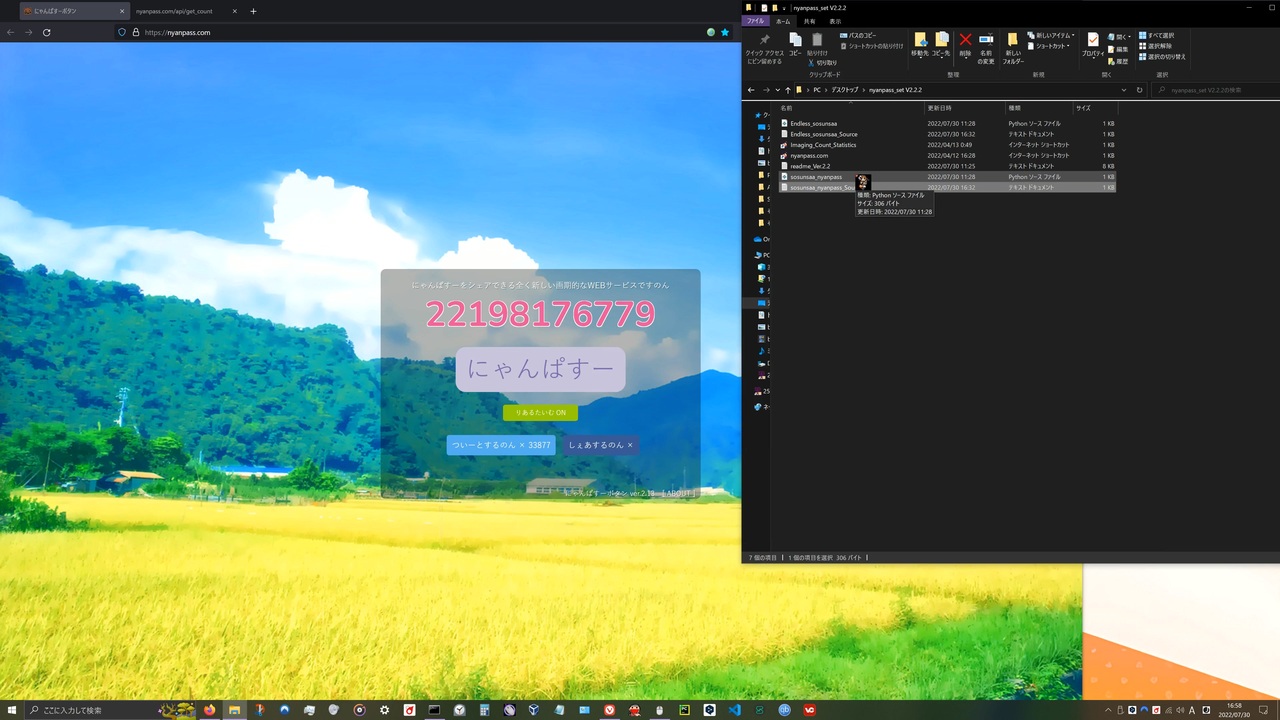Click PC in the address breadcrumb

tap(817, 90)
